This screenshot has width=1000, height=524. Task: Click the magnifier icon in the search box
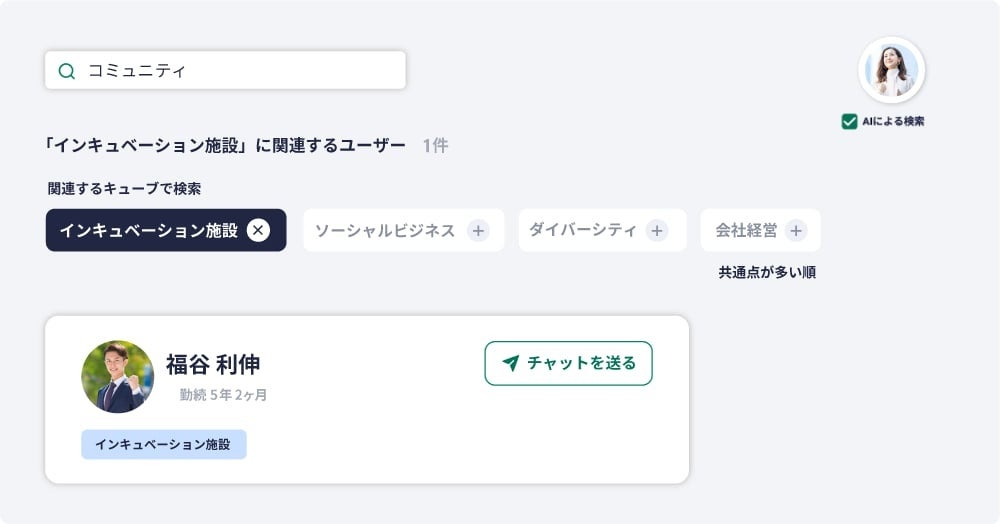point(67,71)
